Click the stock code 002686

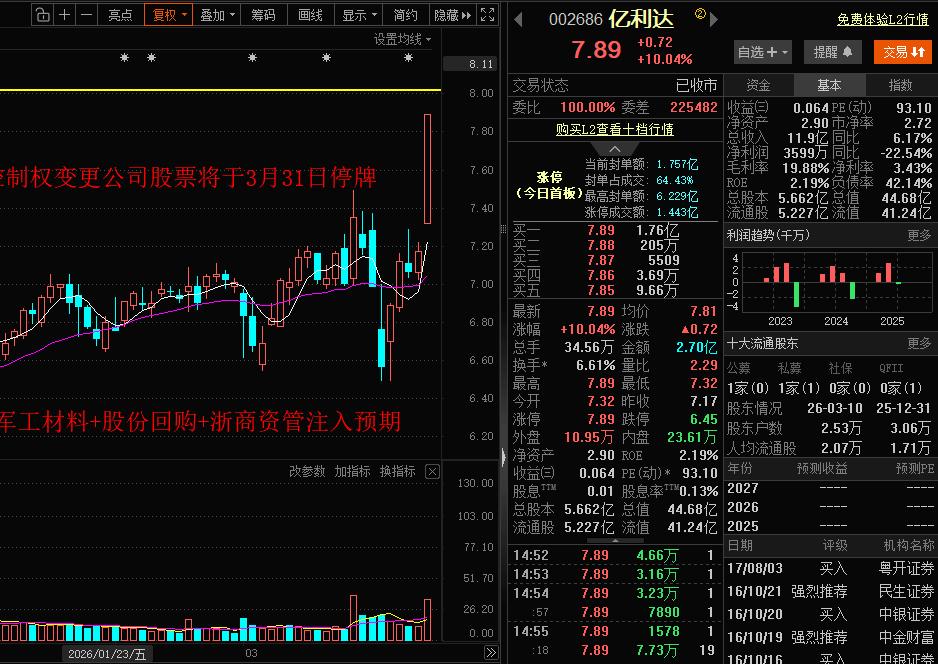pyautogui.click(x=575, y=20)
